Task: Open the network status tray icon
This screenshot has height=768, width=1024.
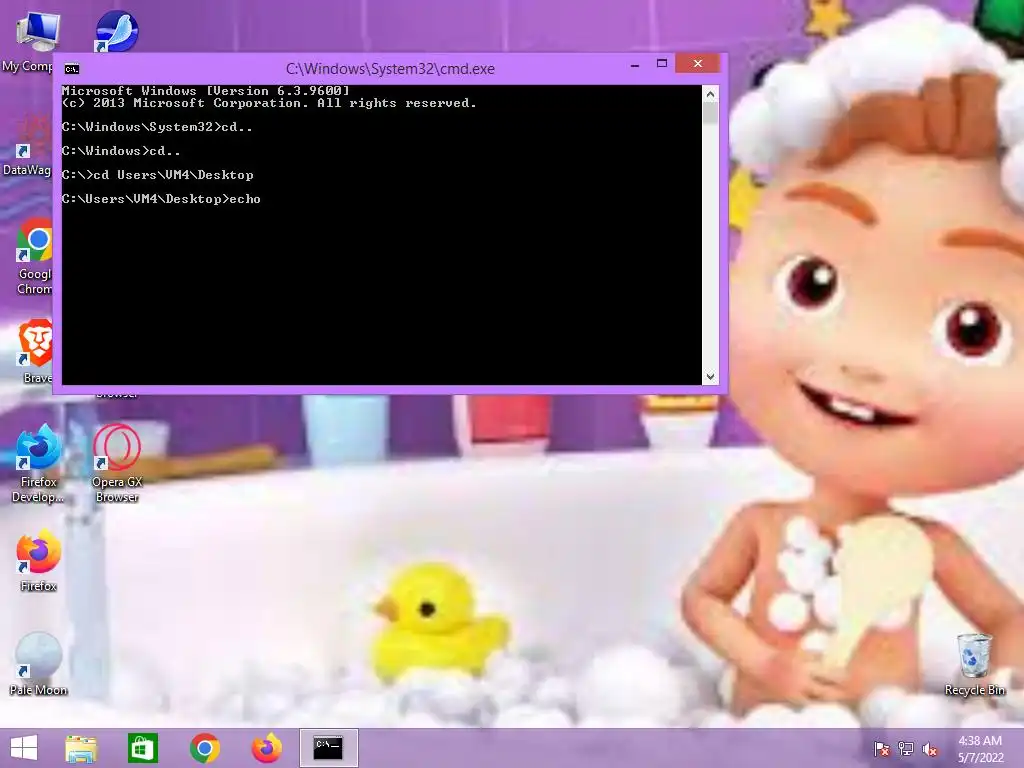Action: 906,749
